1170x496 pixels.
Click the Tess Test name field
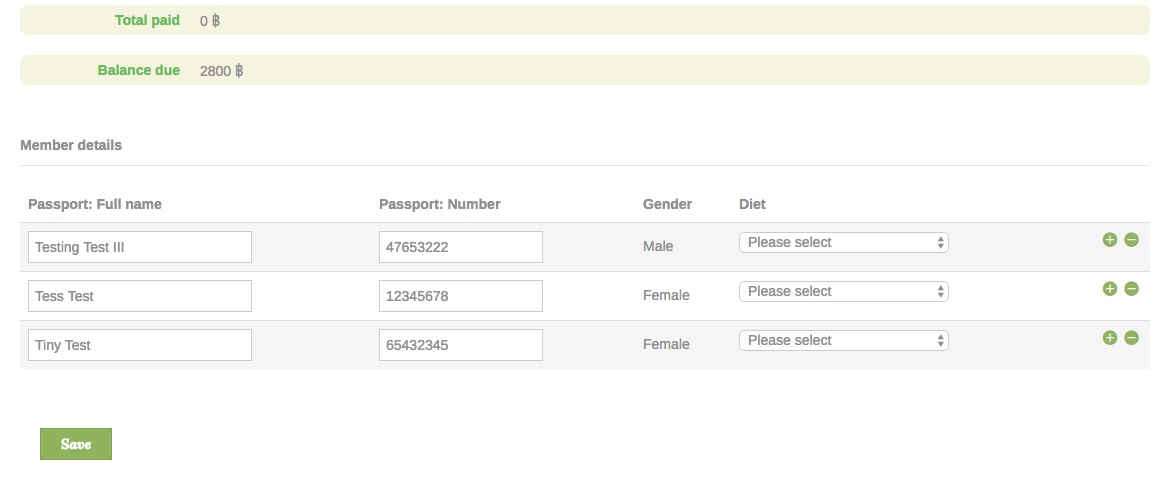pyautogui.click(x=140, y=296)
